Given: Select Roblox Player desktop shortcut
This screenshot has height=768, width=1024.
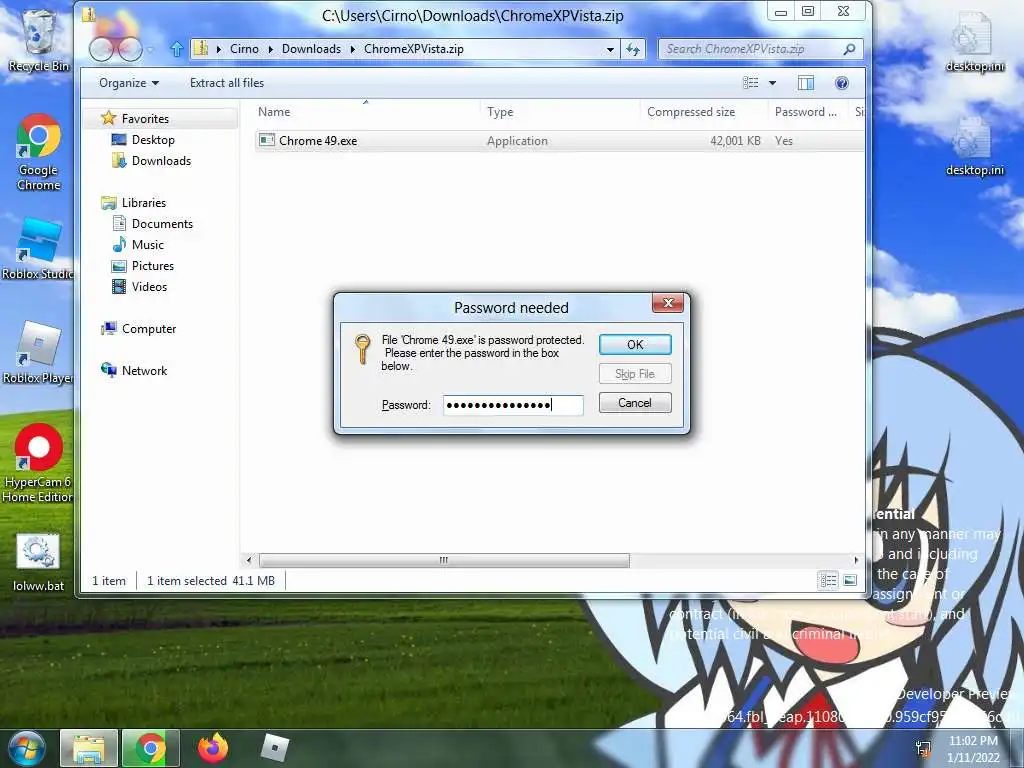Looking at the screenshot, I should point(38,353).
